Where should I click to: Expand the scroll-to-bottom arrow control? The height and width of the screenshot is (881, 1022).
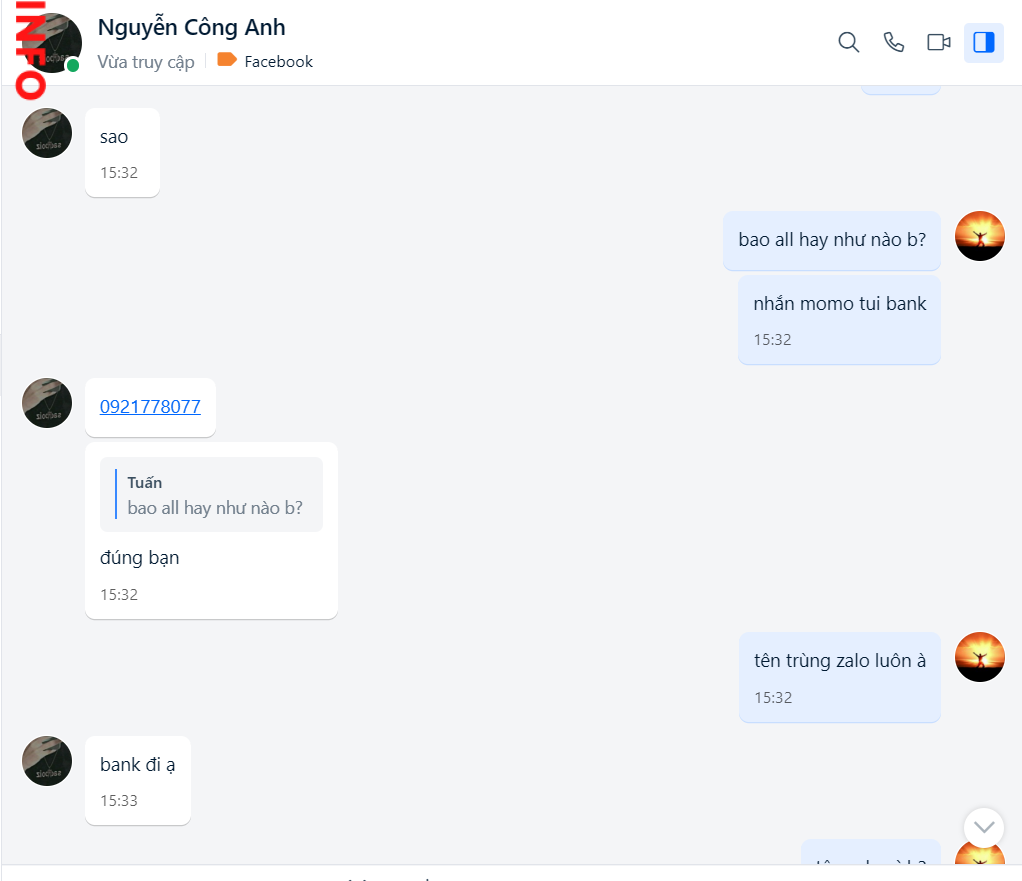983,827
